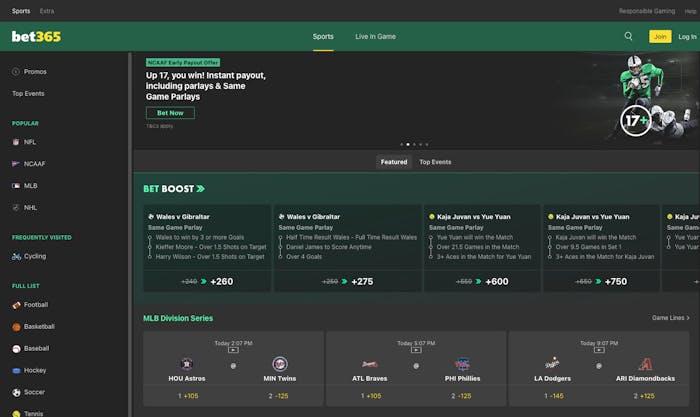
Task: Open live stream icon for Dodgers game
Action: (x=599, y=350)
